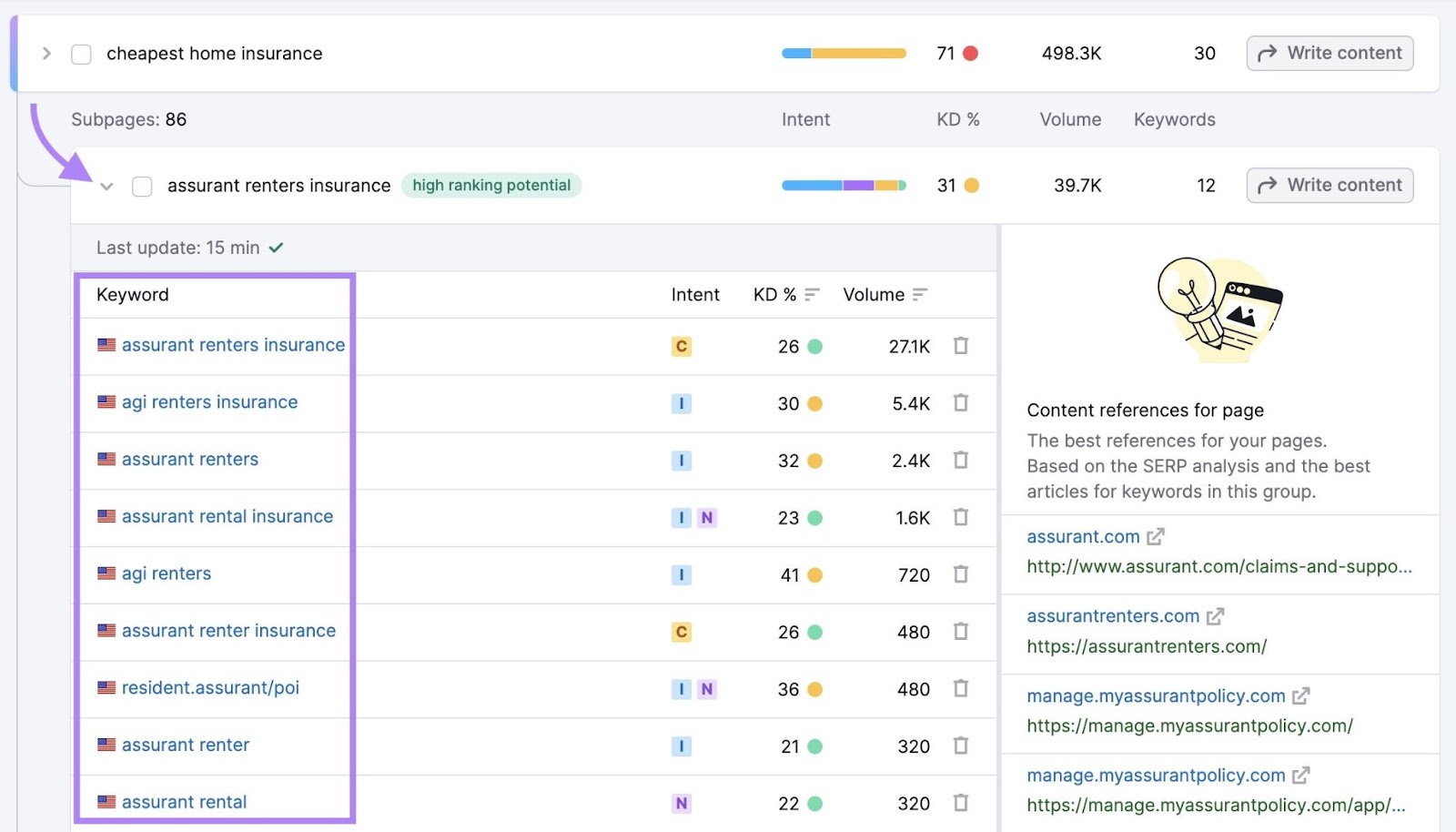Click the I intent badge for agi renters
This screenshot has height=832, width=1456.
click(682, 574)
